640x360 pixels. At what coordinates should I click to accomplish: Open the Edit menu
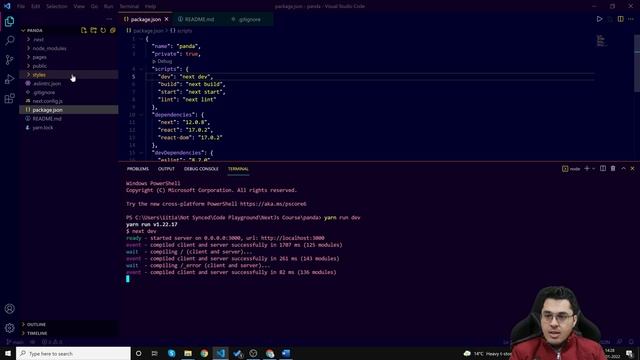pyautogui.click(x=36, y=6)
